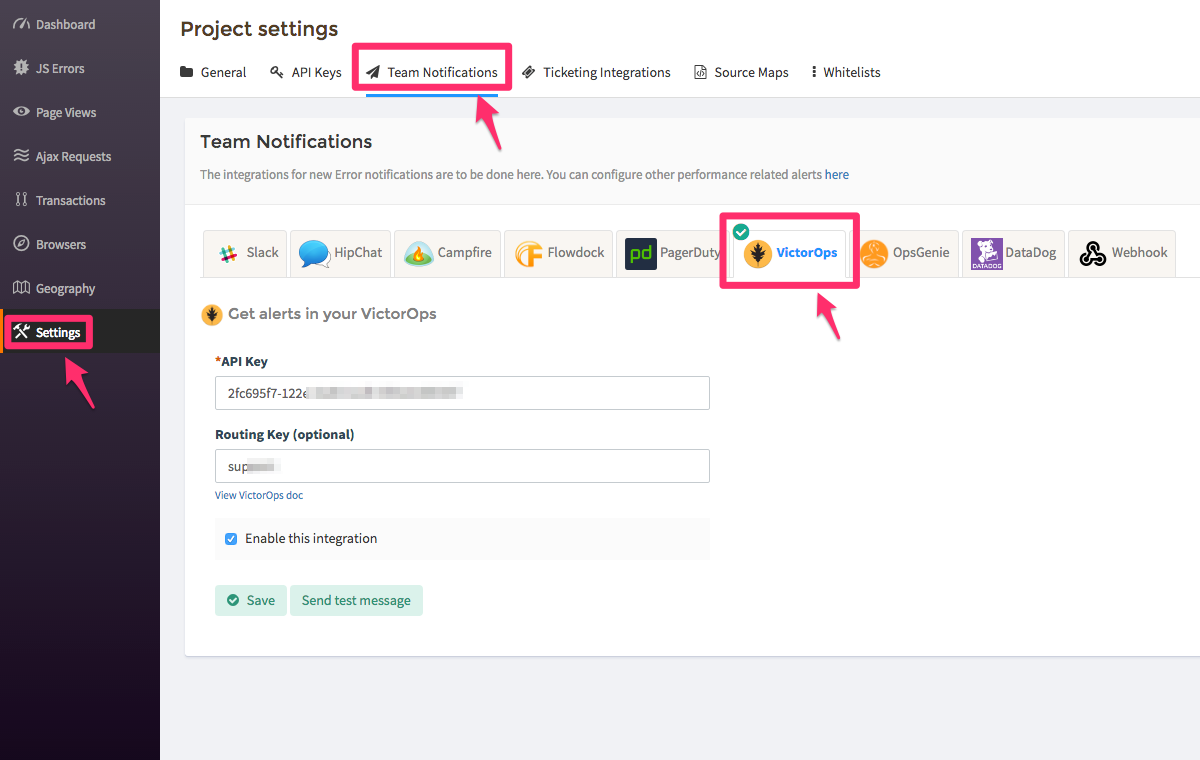Click the Campfire logo icon
This screenshot has width=1200, height=760.
point(419,254)
